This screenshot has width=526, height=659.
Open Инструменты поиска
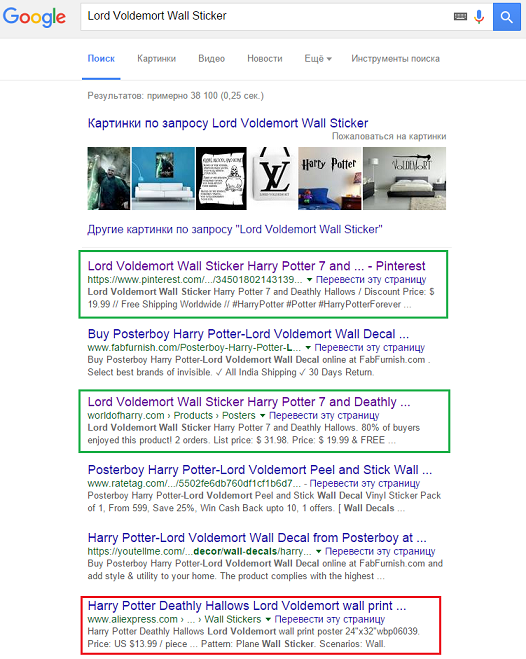pyautogui.click(x=395, y=58)
